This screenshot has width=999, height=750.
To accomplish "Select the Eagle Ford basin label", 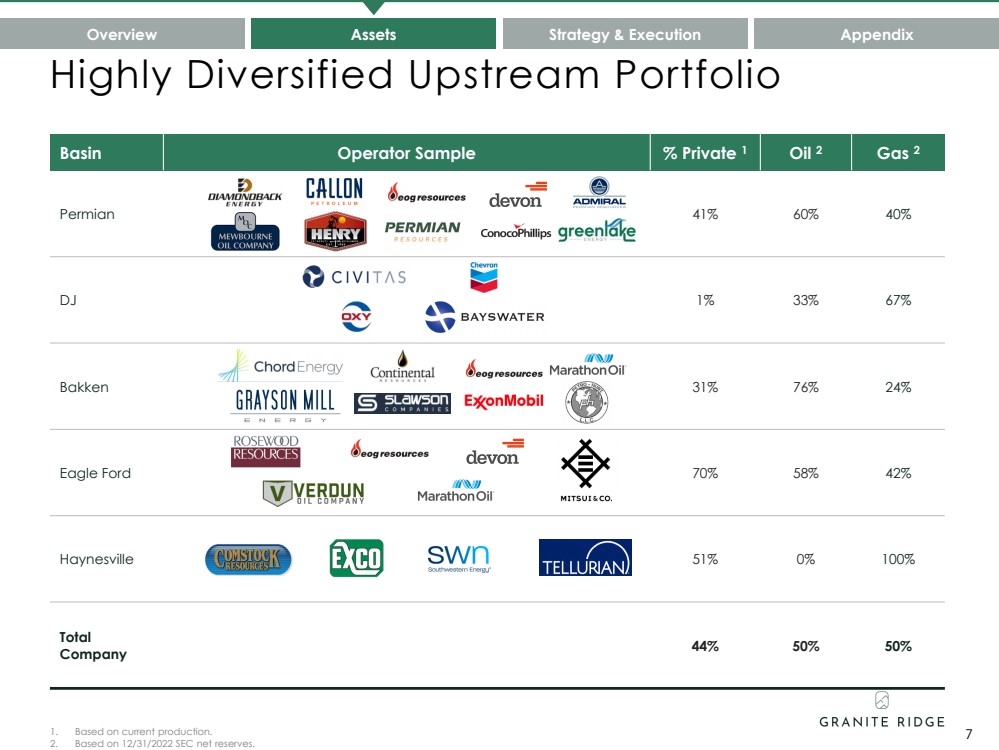I will pyautogui.click(x=95, y=473).
